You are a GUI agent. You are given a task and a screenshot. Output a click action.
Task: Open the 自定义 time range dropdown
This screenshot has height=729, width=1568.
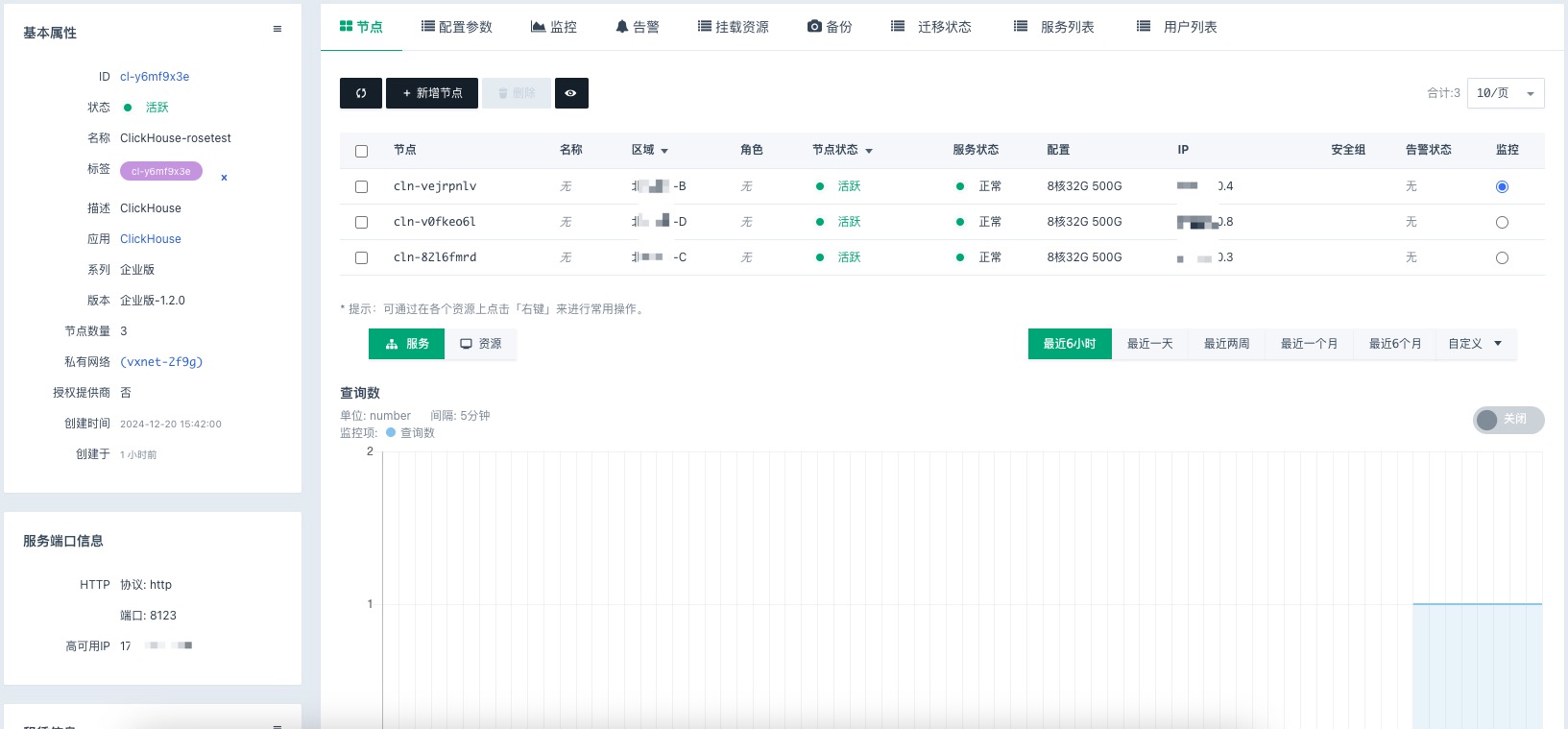point(1475,344)
